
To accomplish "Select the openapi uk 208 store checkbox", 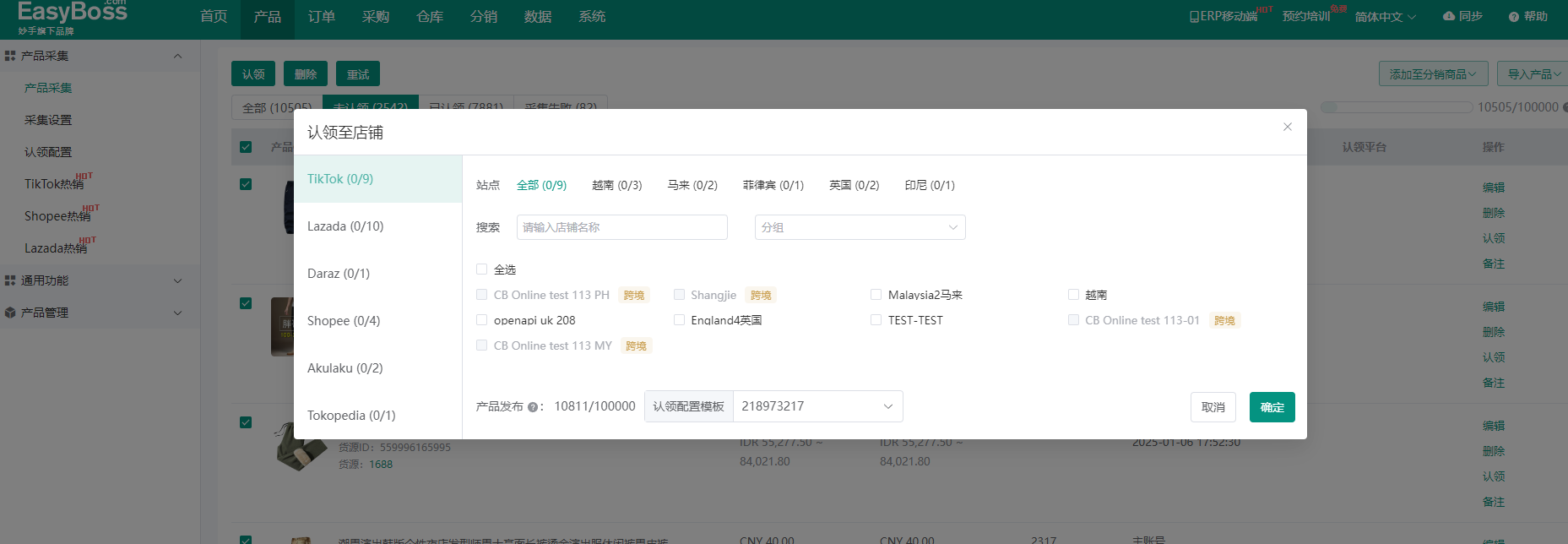I will tap(481, 320).
